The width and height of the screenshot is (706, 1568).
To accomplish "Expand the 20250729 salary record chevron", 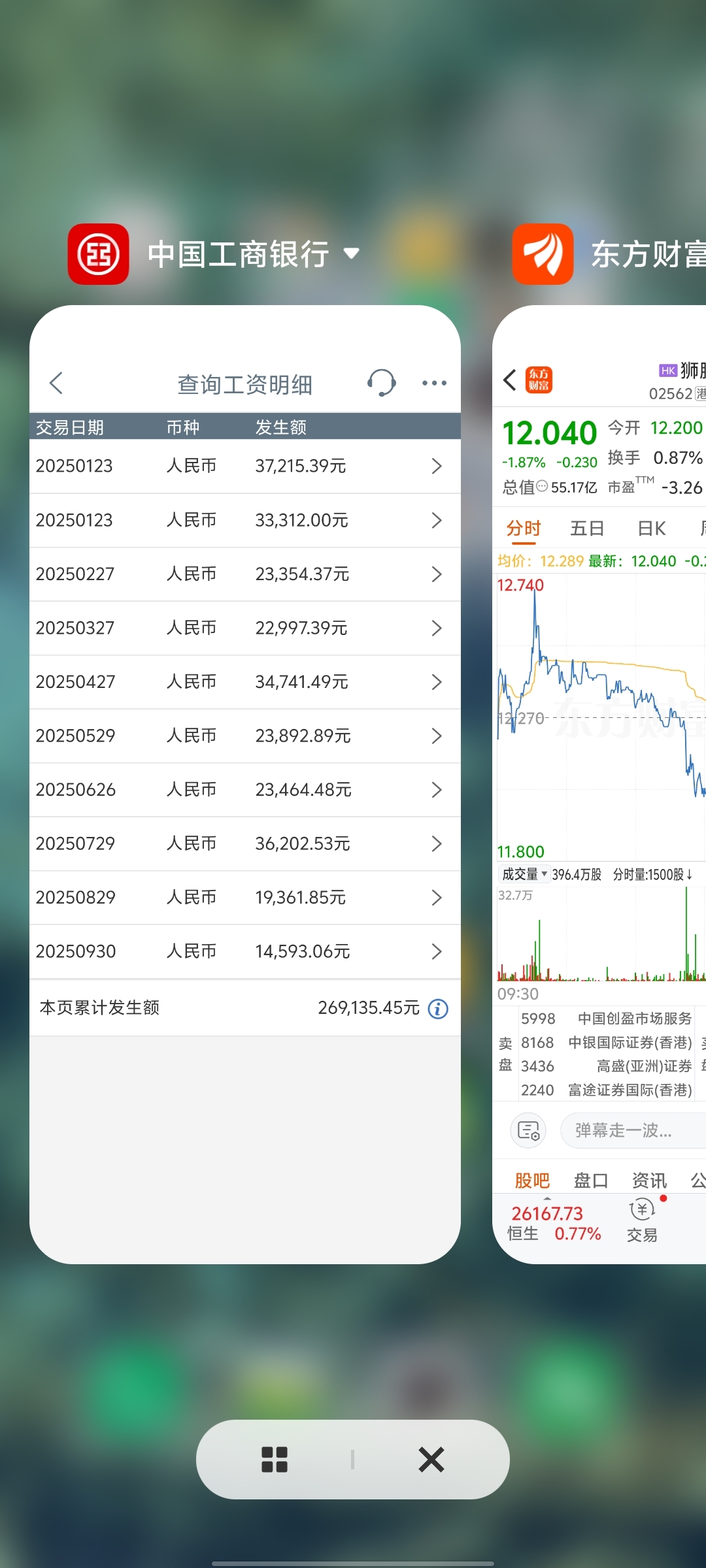I will (x=437, y=843).
